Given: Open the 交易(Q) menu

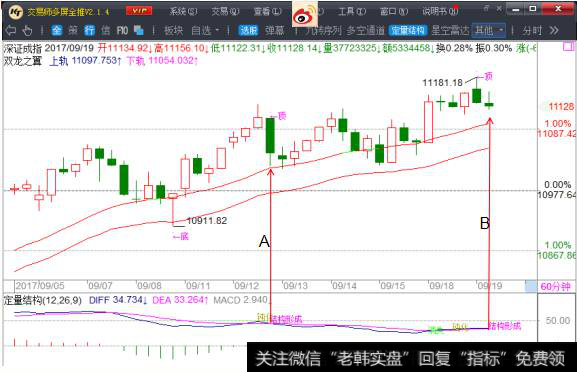Looking at the screenshot, I should pos(225,11).
